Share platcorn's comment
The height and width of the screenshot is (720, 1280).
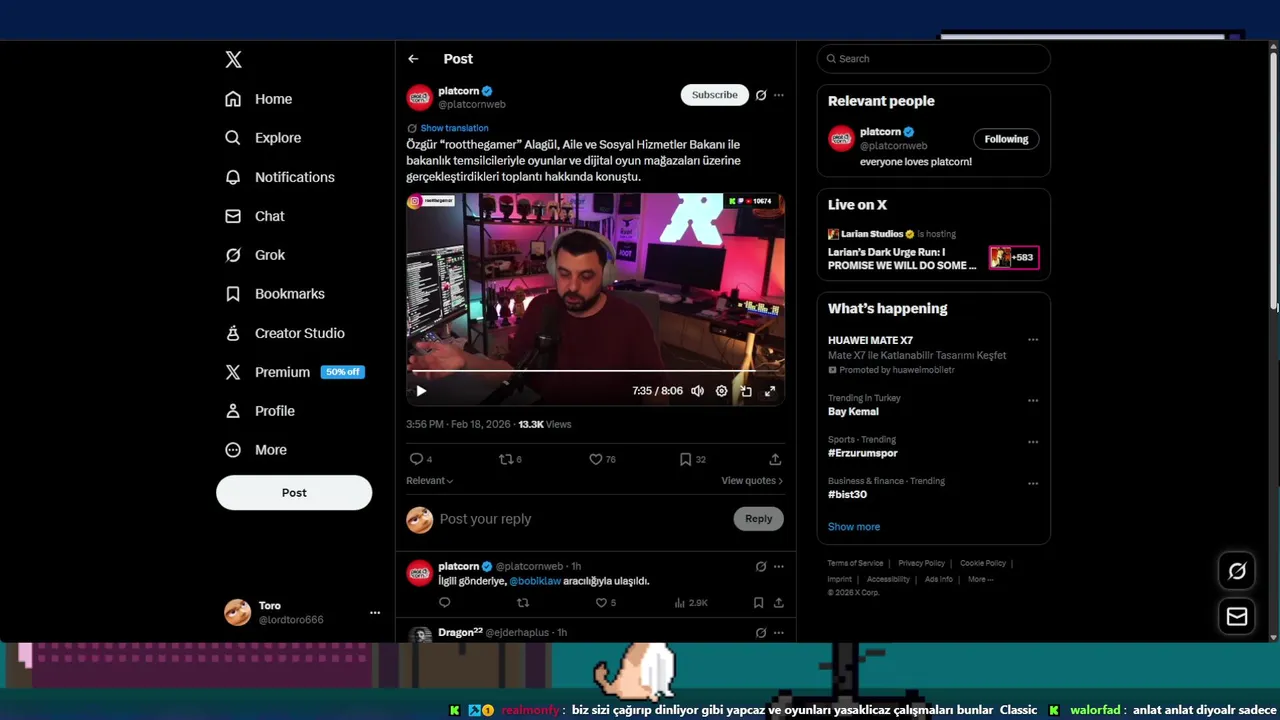point(778,603)
